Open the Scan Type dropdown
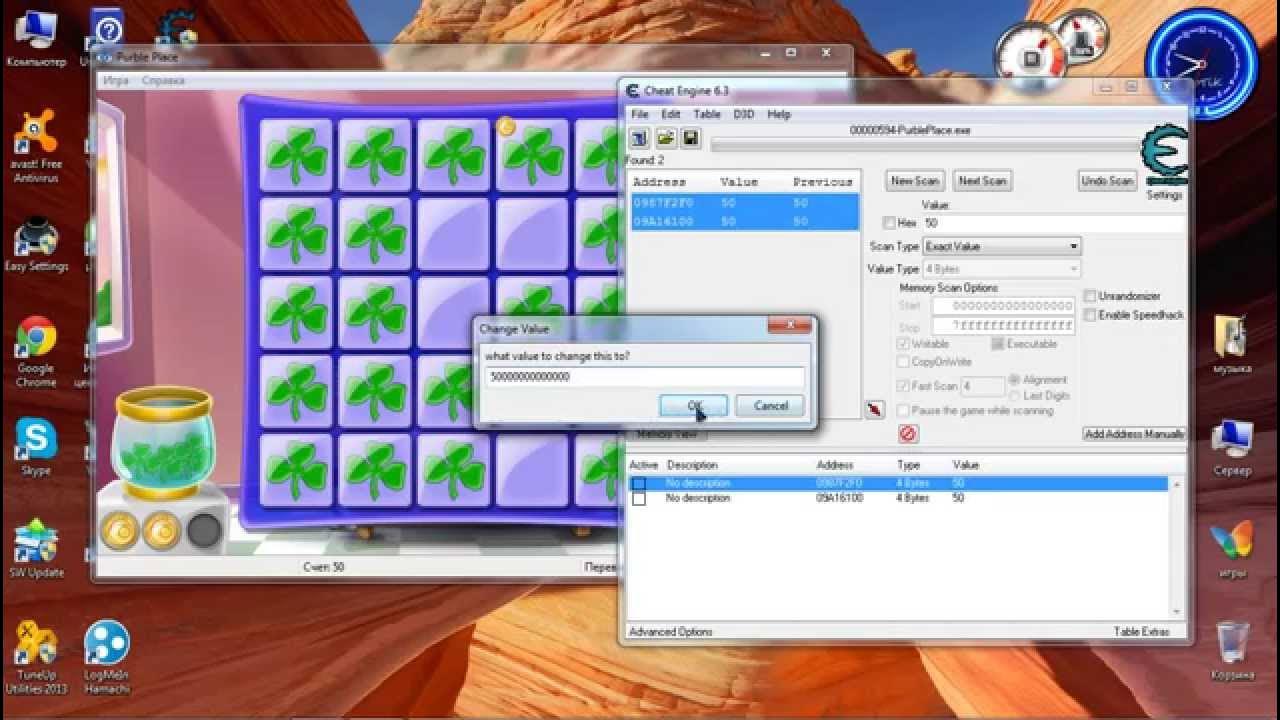The image size is (1280, 720). click(x=1002, y=246)
